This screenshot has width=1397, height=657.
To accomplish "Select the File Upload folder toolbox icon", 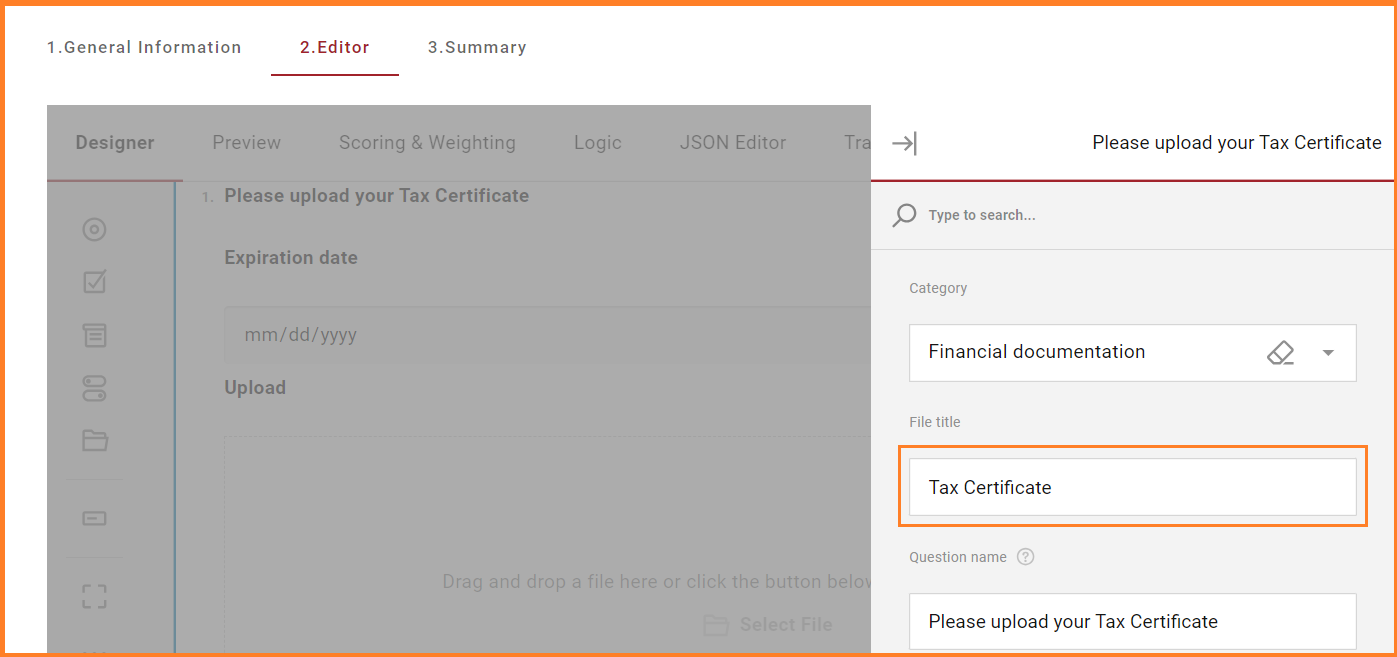I will (x=94, y=441).
